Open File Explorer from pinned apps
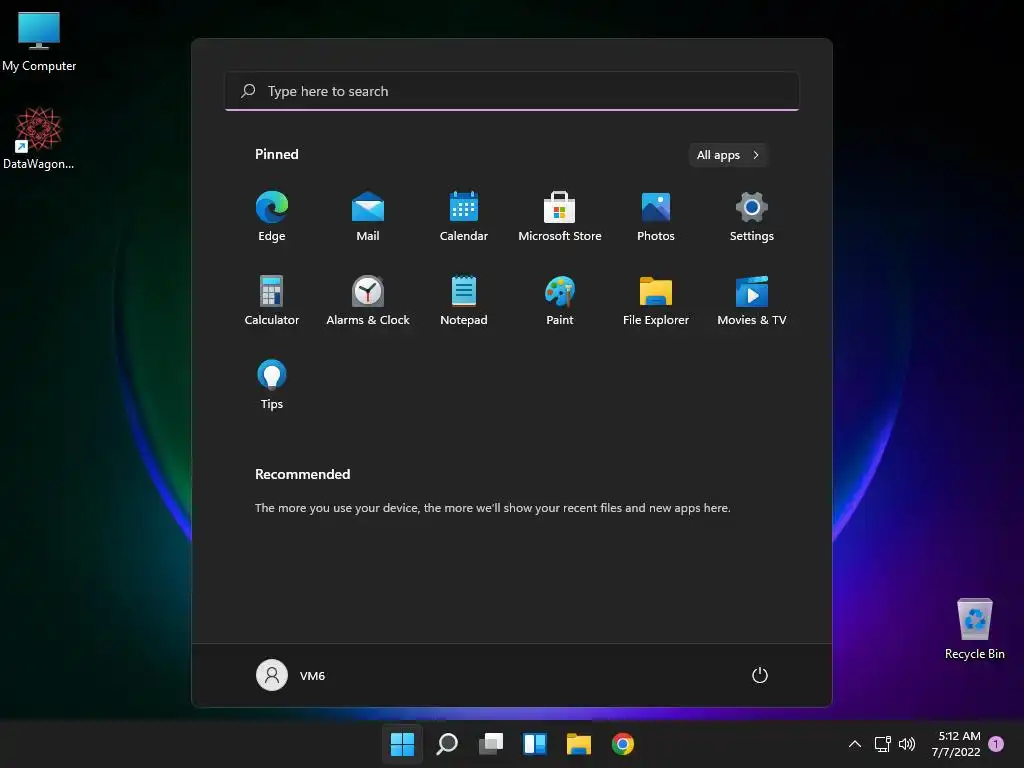Image resolution: width=1024 pixels, height=768 pixels. tap(656, 300)
